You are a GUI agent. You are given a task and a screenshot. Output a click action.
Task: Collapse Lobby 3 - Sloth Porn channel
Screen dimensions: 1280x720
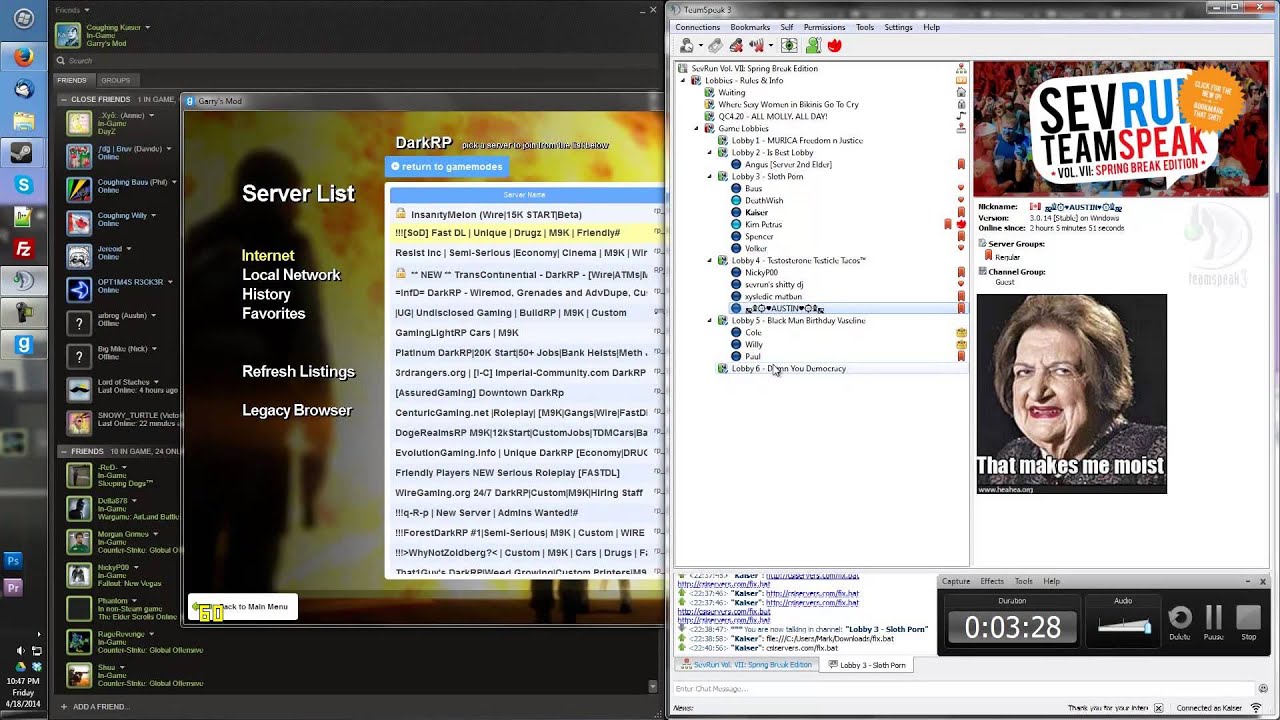click(710, 176)
